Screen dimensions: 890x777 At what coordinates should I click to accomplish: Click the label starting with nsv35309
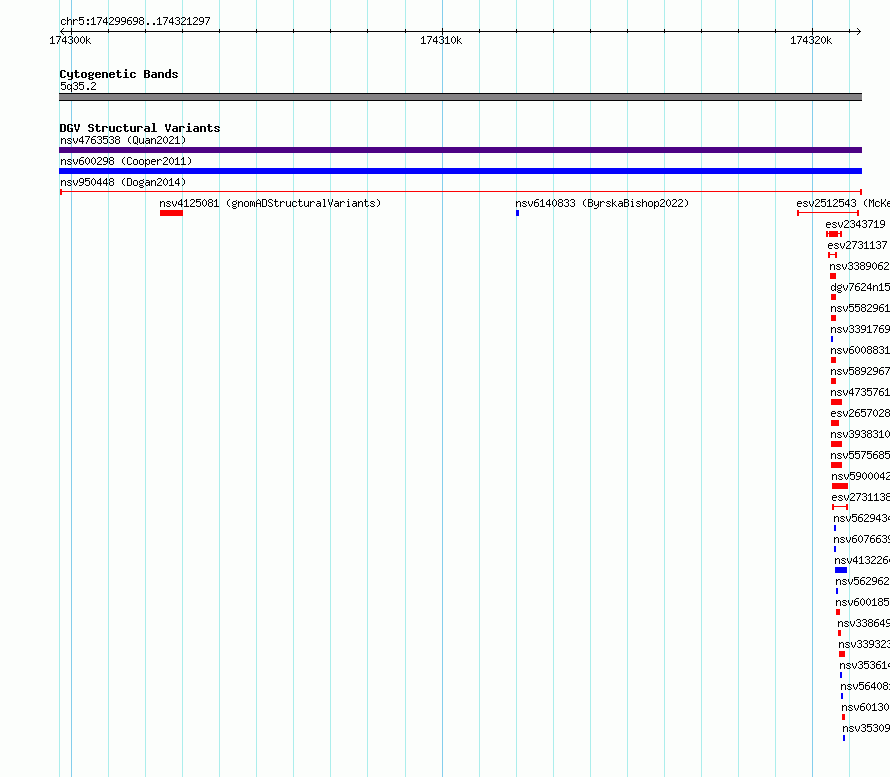866,728
